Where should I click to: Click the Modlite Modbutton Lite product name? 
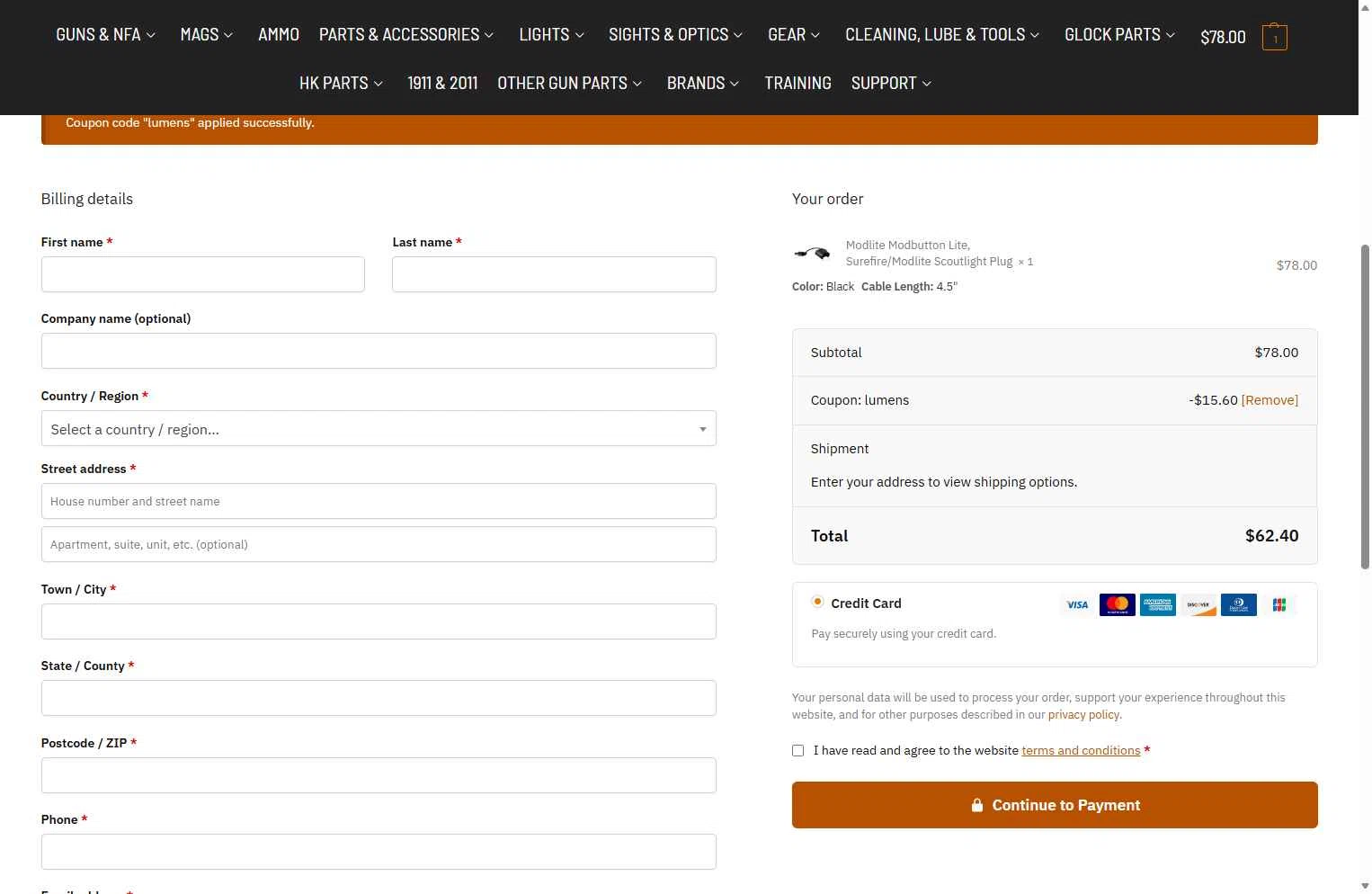click(930, 253)
